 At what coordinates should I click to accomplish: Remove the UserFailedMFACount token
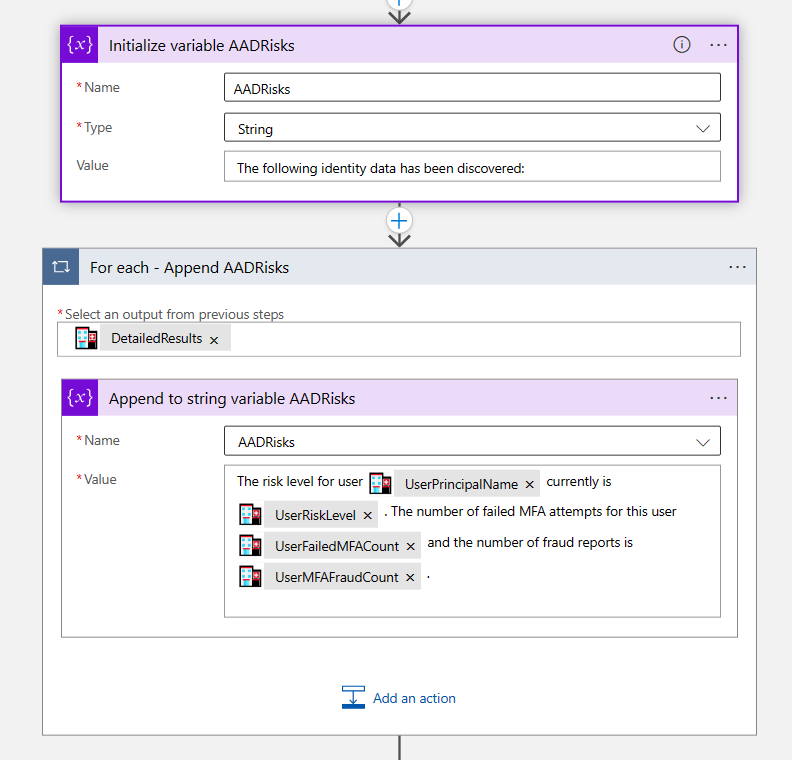click(x=410, y=547)
